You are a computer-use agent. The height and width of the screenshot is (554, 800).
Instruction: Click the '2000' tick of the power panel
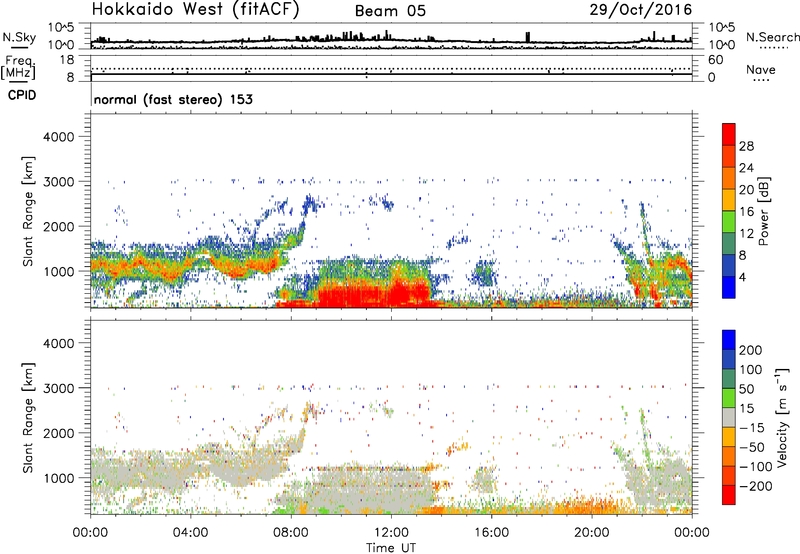[59, 226]
